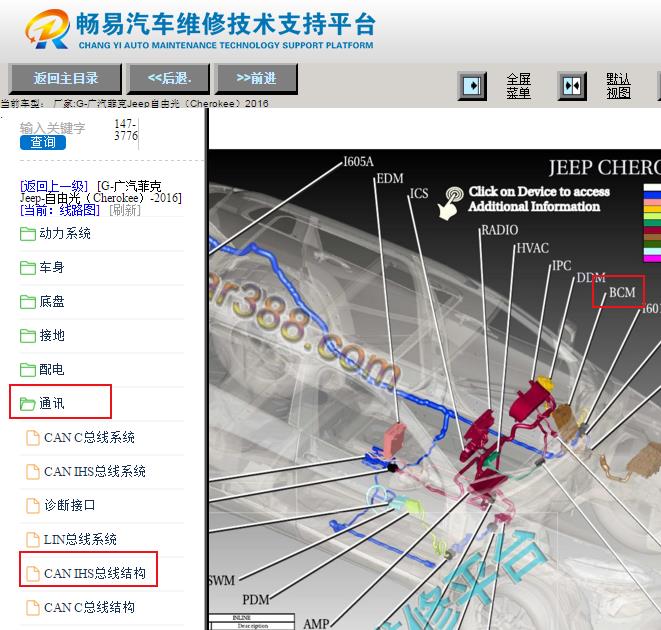
Task: Focus the 输入关键字 search field
Action: pyautogui.click(x=53, y=128)
